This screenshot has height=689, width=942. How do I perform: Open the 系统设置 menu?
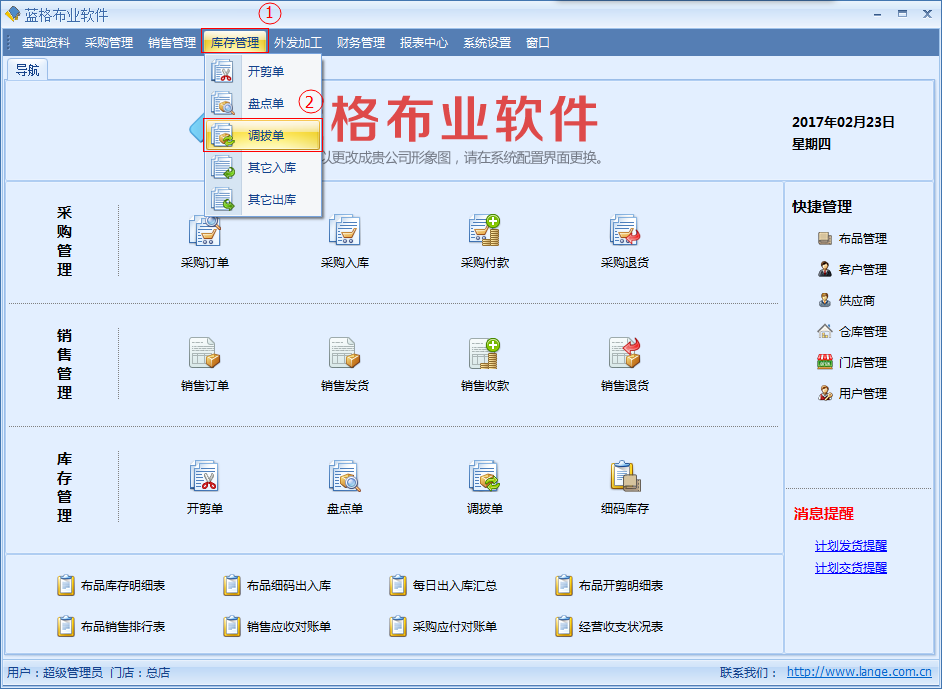pyautogui.click(x=487, y=43)
